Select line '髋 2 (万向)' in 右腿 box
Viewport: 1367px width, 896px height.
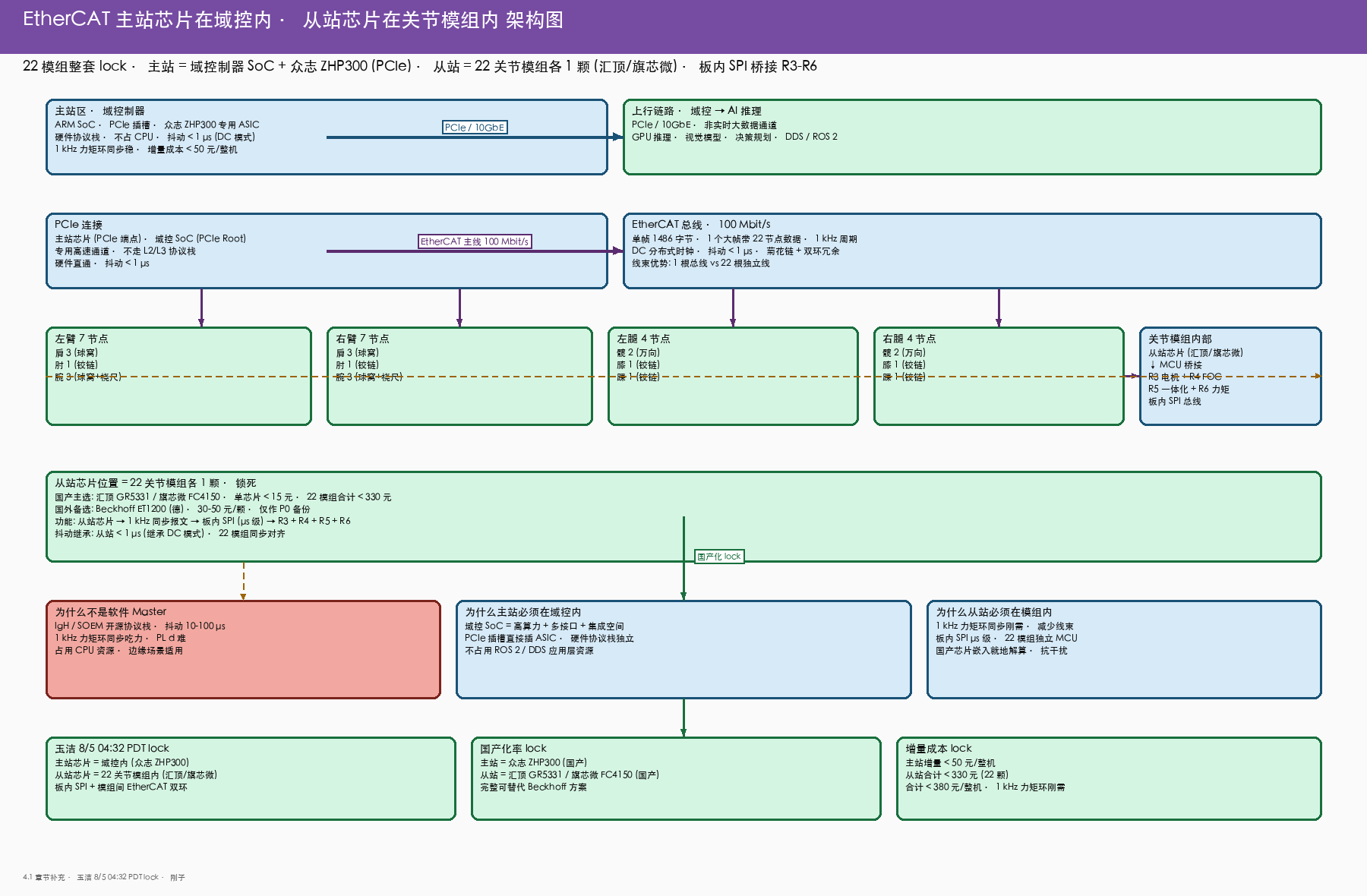point(904,353)
